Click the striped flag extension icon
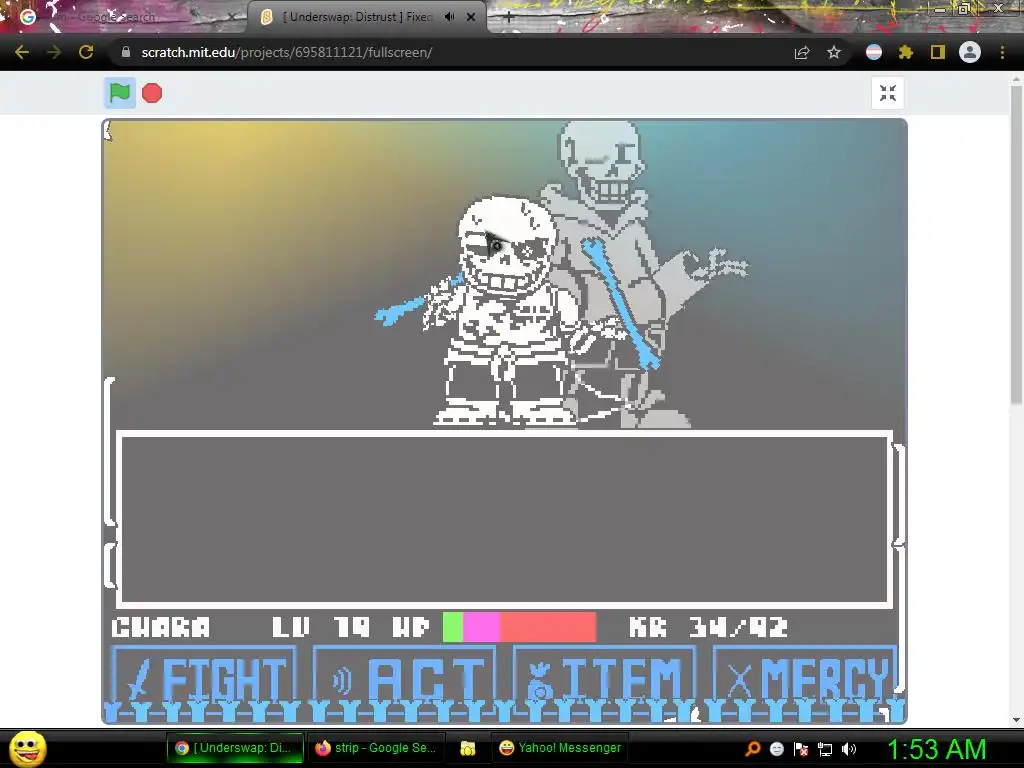Image resolution: width=1024 pixels, height=768 pixels. (874, 52)
